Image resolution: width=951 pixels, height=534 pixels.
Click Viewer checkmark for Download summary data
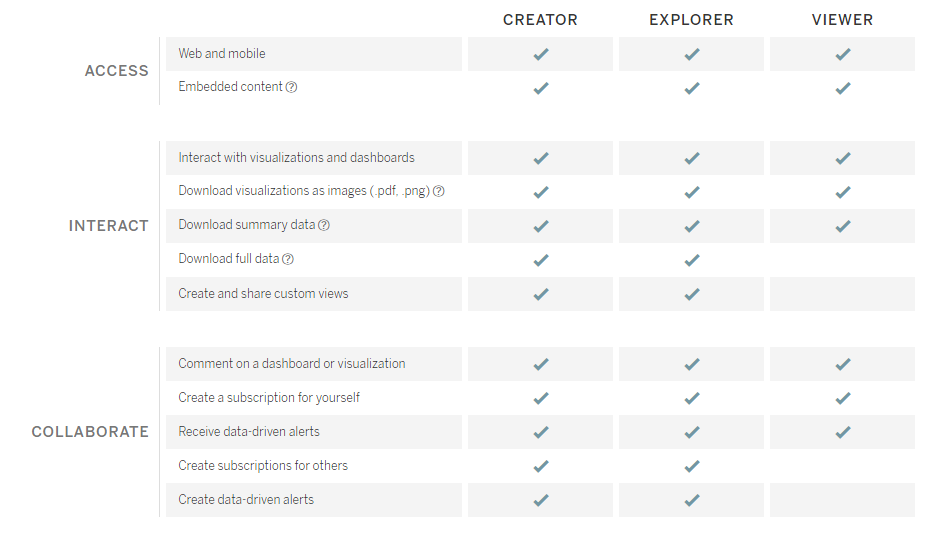coord(843,226)
